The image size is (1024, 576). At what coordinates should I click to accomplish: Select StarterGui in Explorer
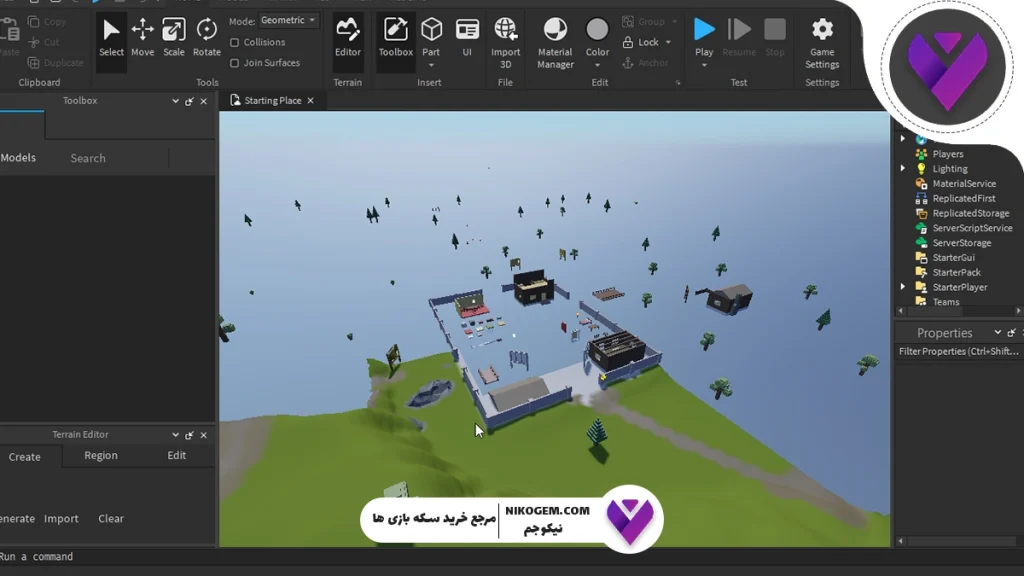point(953,258)
